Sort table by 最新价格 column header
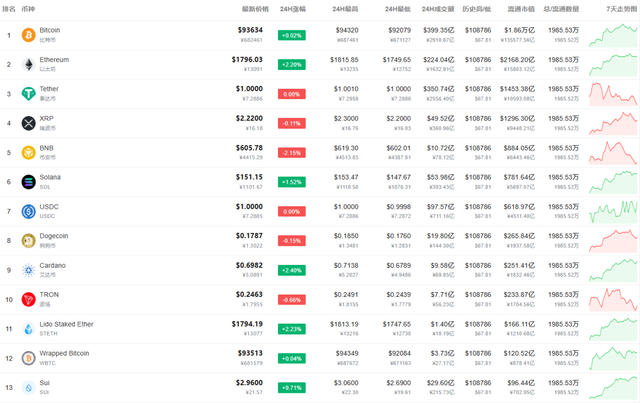The height and width of the screenshot is (403, 640). coord(256,9)
